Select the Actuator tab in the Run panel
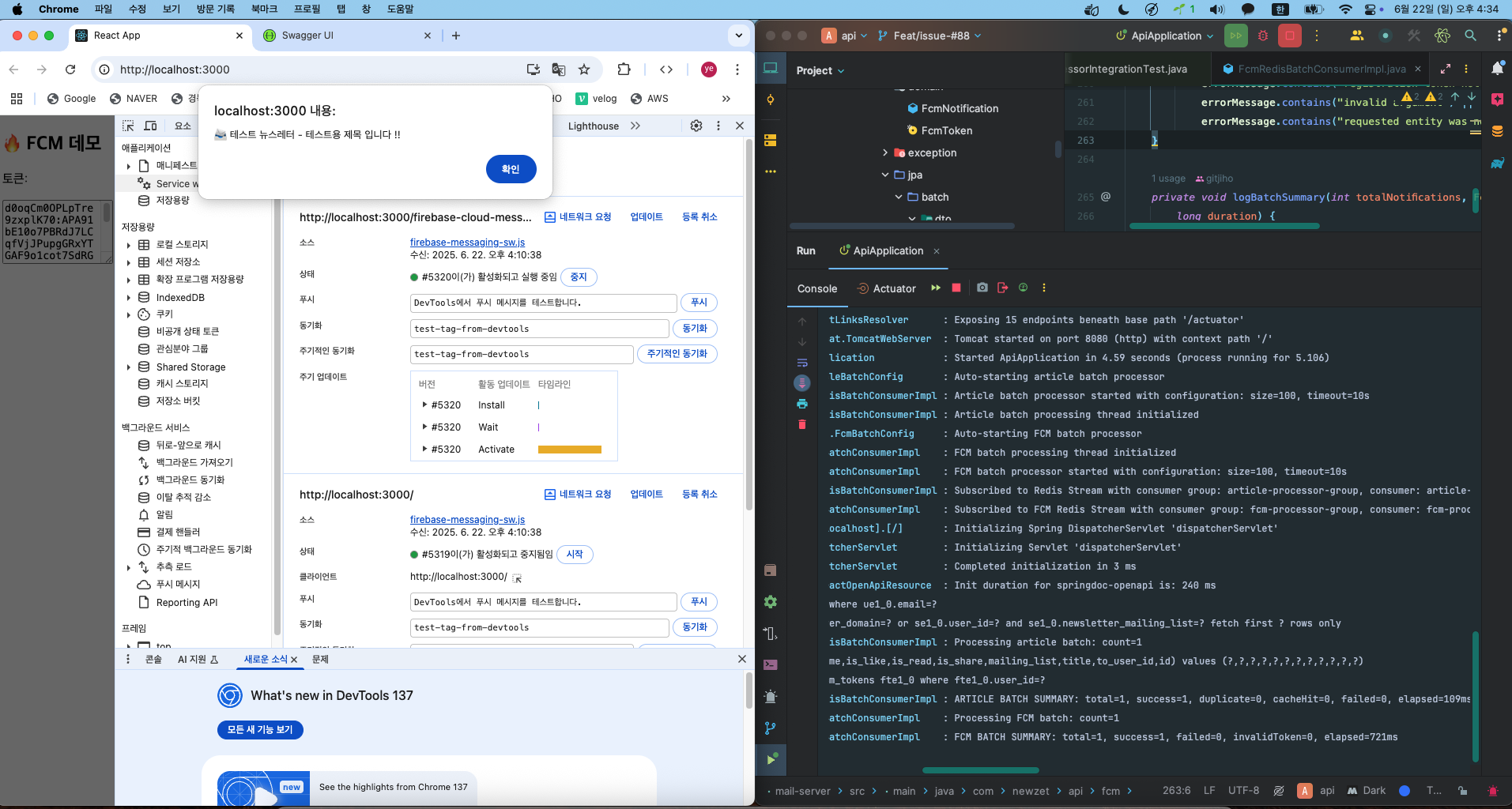The width and height of the screenshot is (1512, 809). (x=887, y=288)
